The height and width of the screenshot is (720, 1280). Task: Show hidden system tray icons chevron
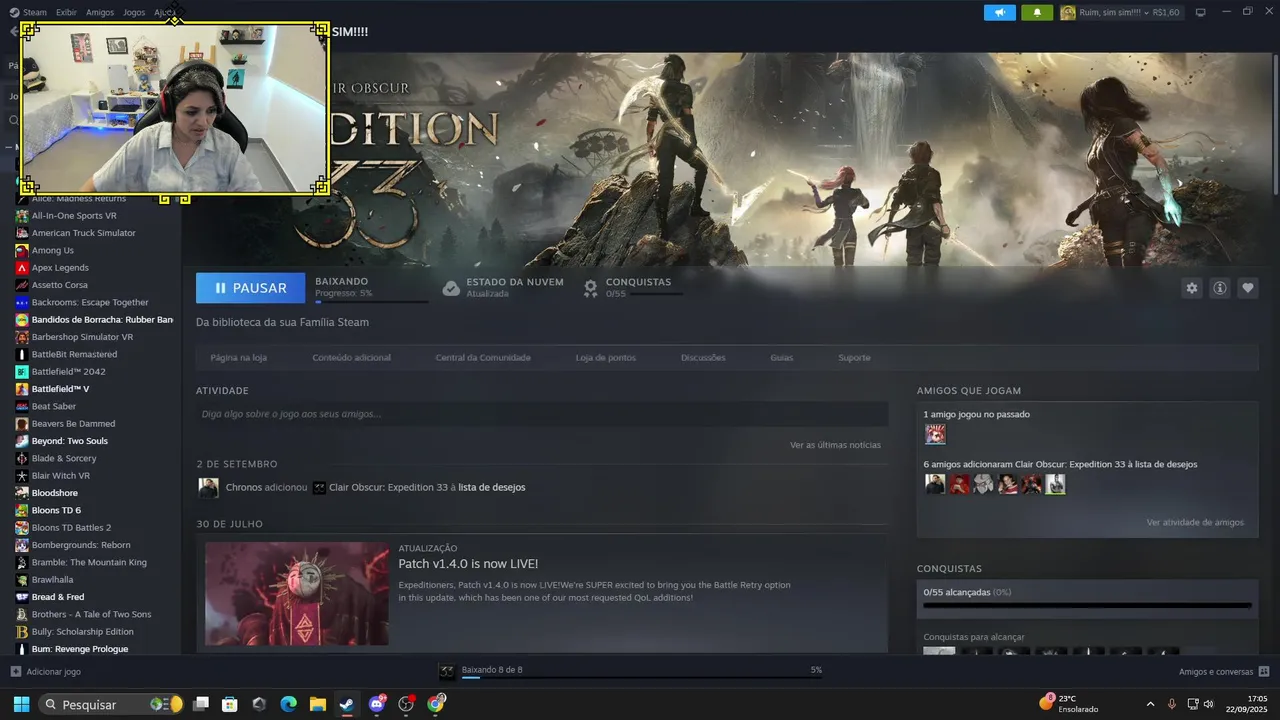[x=1150, y=704]
